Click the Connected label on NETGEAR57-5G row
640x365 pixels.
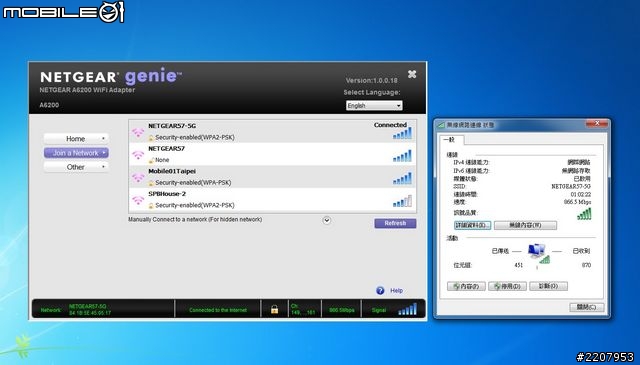[390, 125]
